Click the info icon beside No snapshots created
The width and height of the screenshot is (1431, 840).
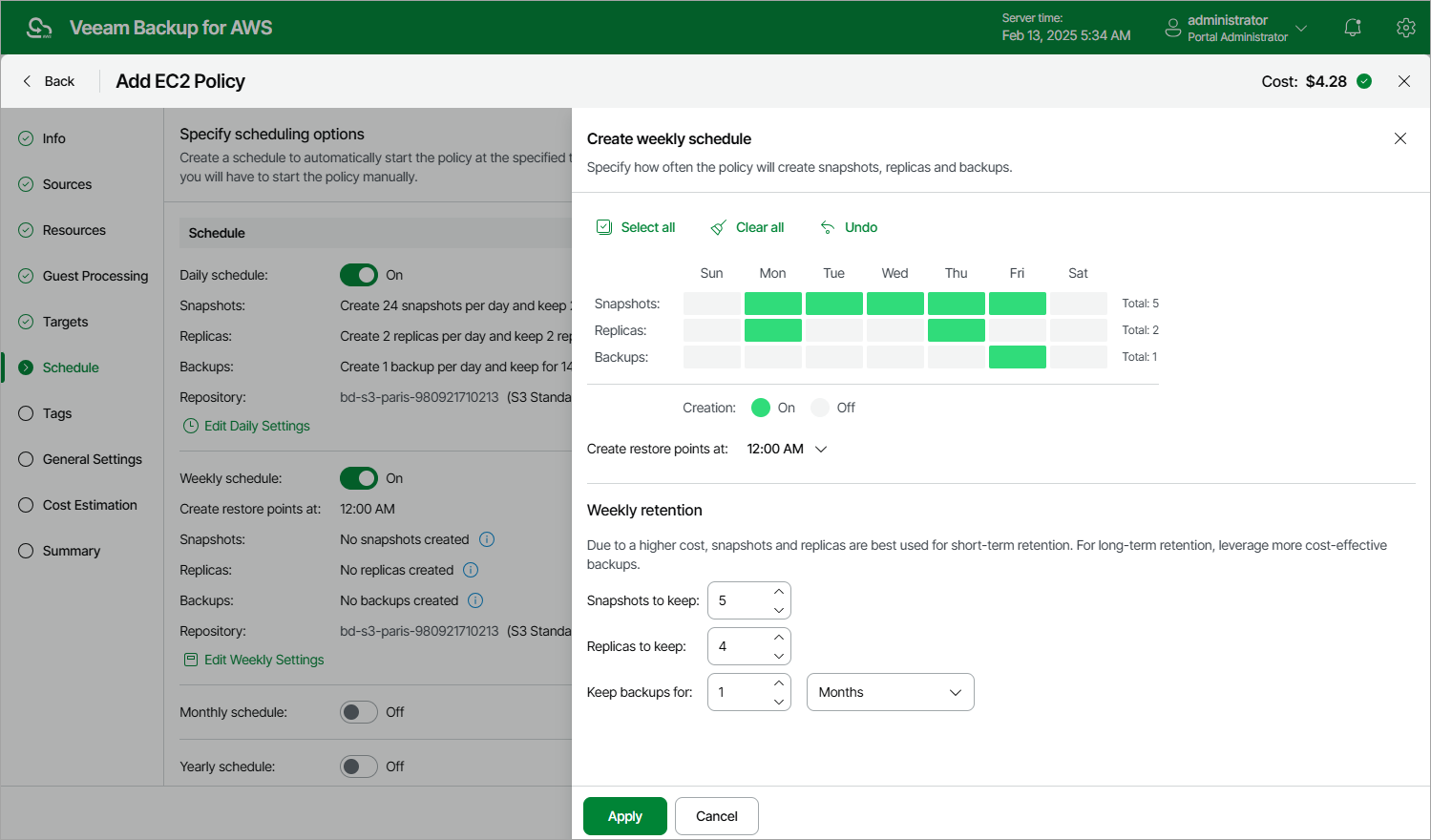coord(487,539)
